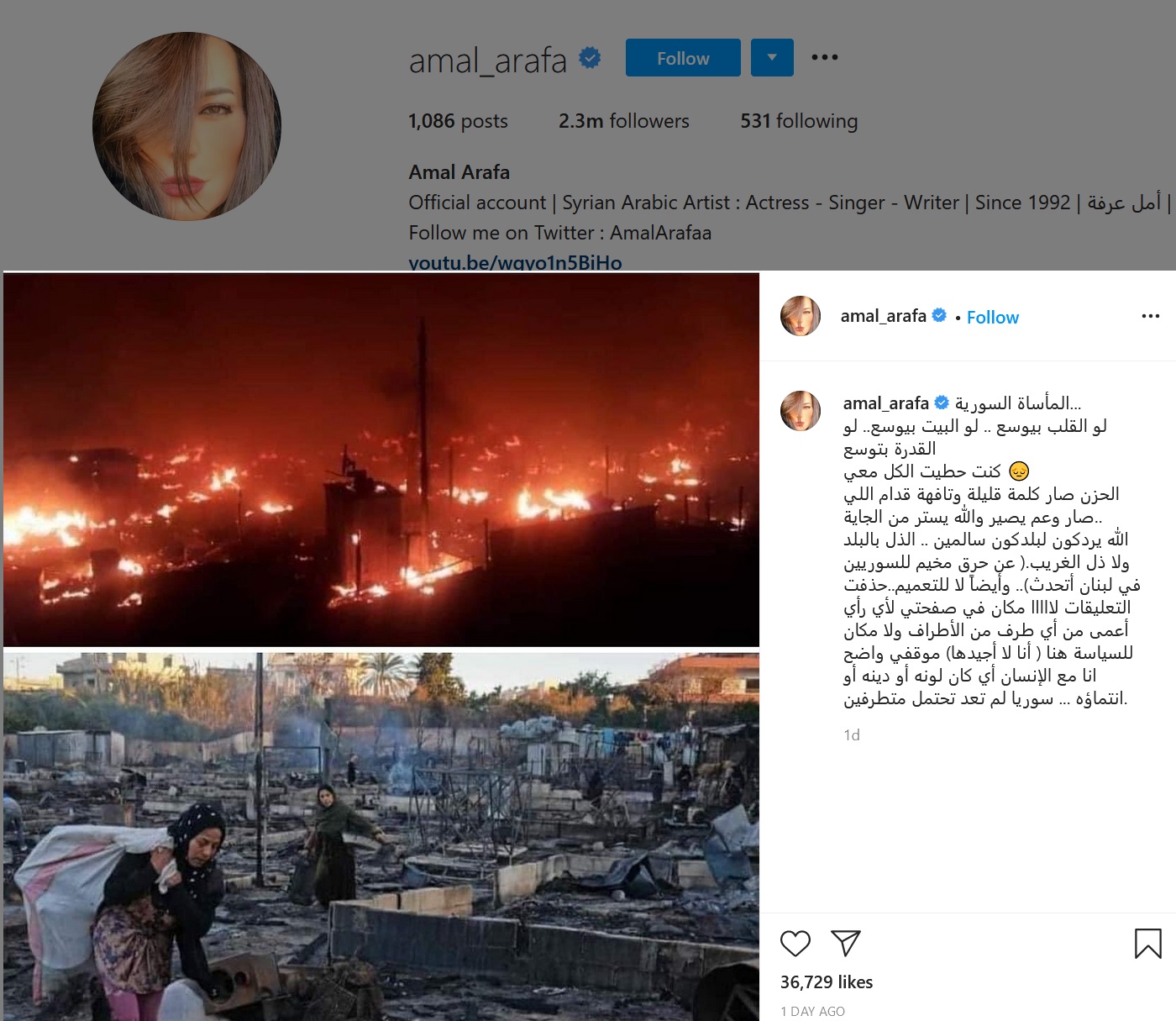Like the post with the heart icon
This screenshot has width=1176, height=1021.
795,944
